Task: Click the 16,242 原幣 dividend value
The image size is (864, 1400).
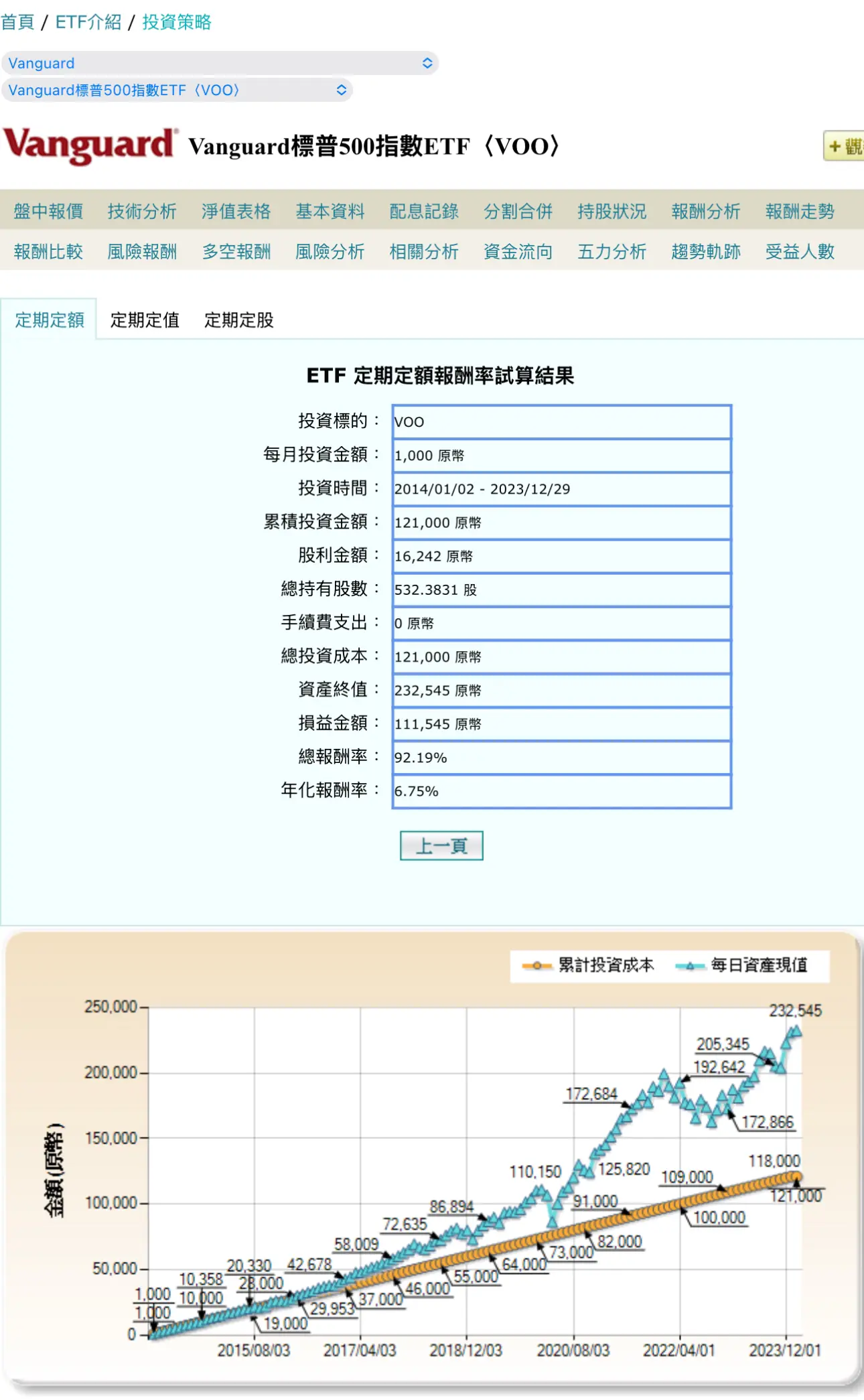Action: [433, 556]
